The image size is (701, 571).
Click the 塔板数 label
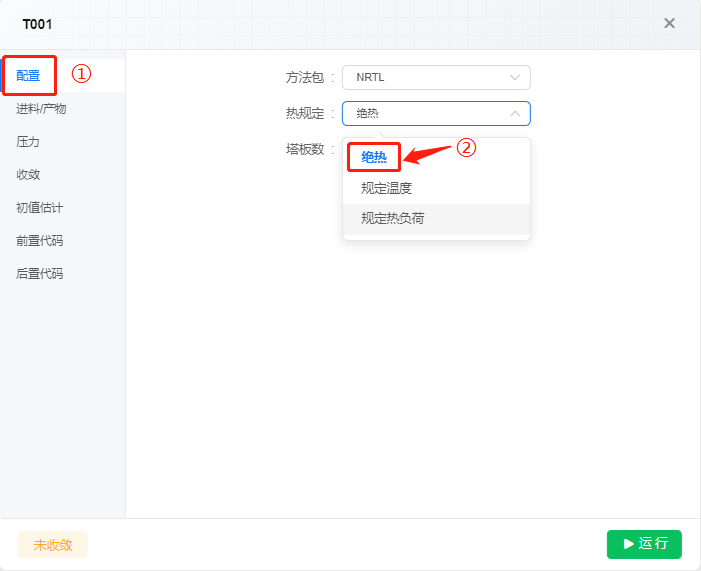305,149
